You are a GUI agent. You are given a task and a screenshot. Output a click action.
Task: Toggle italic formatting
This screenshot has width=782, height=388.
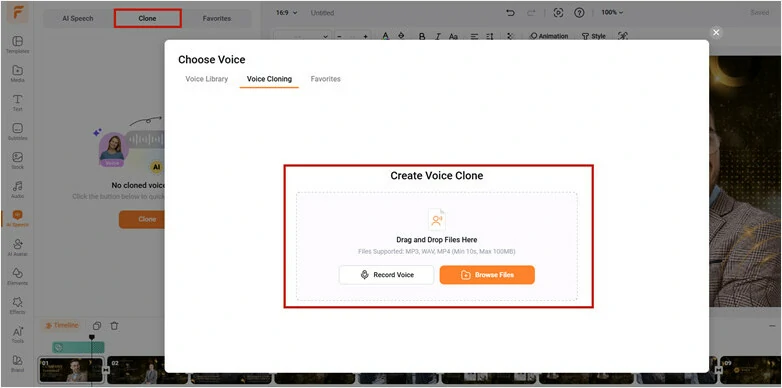(437, 36)
